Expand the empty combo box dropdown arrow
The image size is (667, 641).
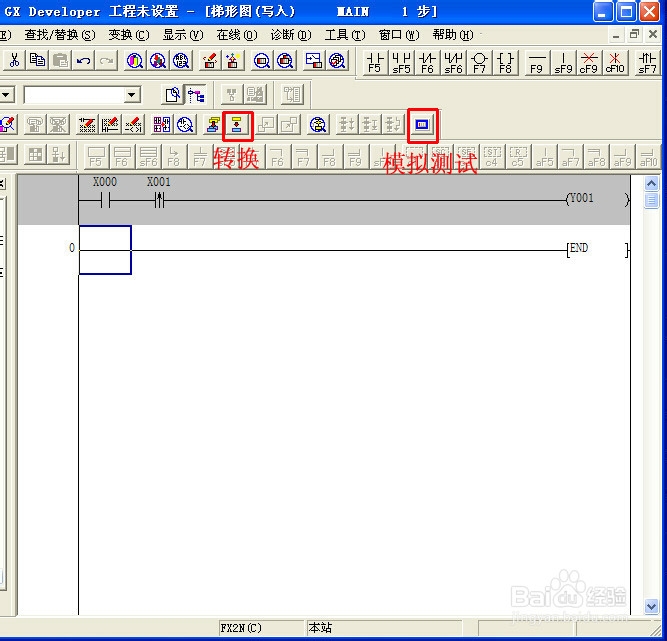[132, 94]
